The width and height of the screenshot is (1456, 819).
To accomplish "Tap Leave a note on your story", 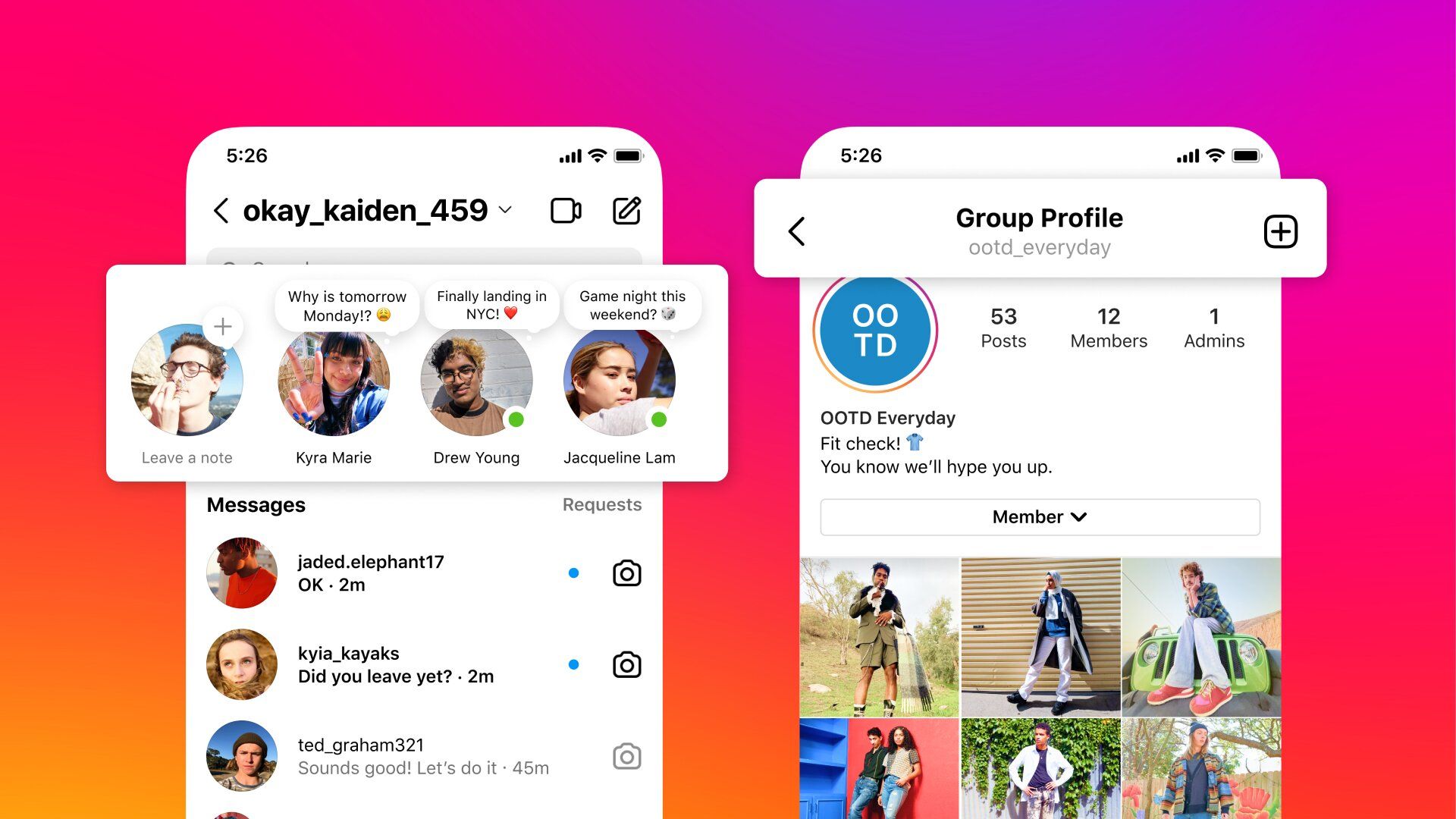I will 186,390.
